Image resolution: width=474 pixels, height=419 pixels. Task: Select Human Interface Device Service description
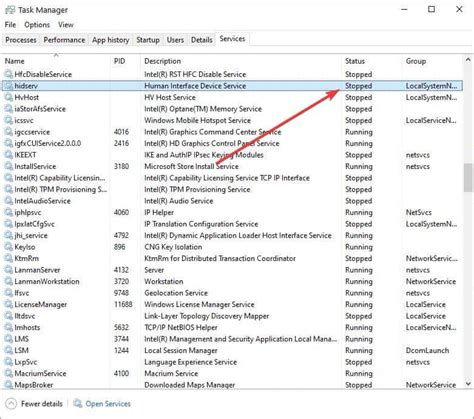(x=195, y=86)
